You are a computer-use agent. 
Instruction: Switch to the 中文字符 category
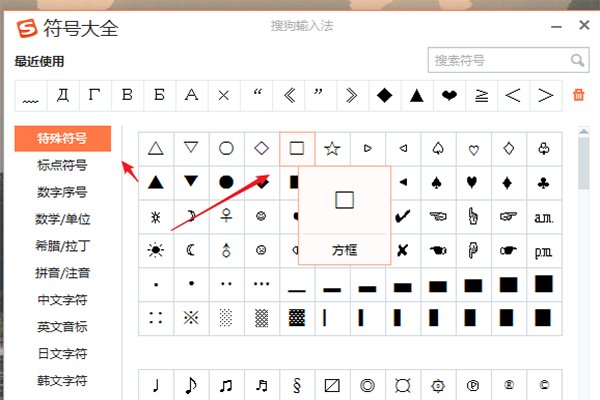click(63, 300)
